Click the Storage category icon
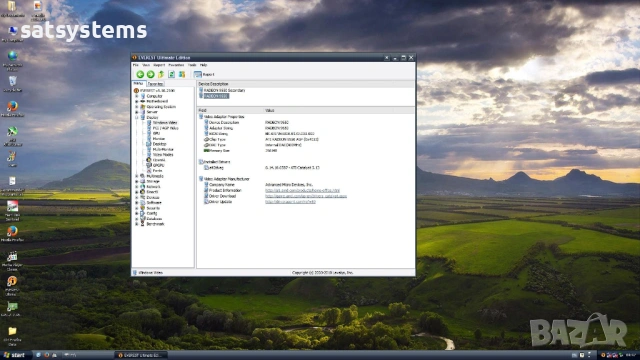 click(142, 181)
